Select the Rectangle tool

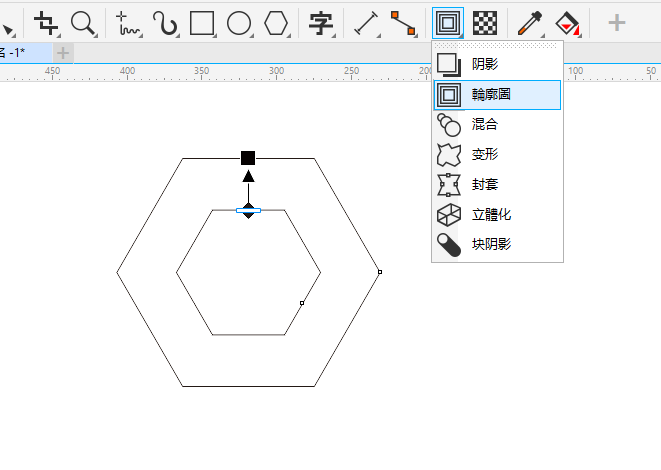pos(202,23)
